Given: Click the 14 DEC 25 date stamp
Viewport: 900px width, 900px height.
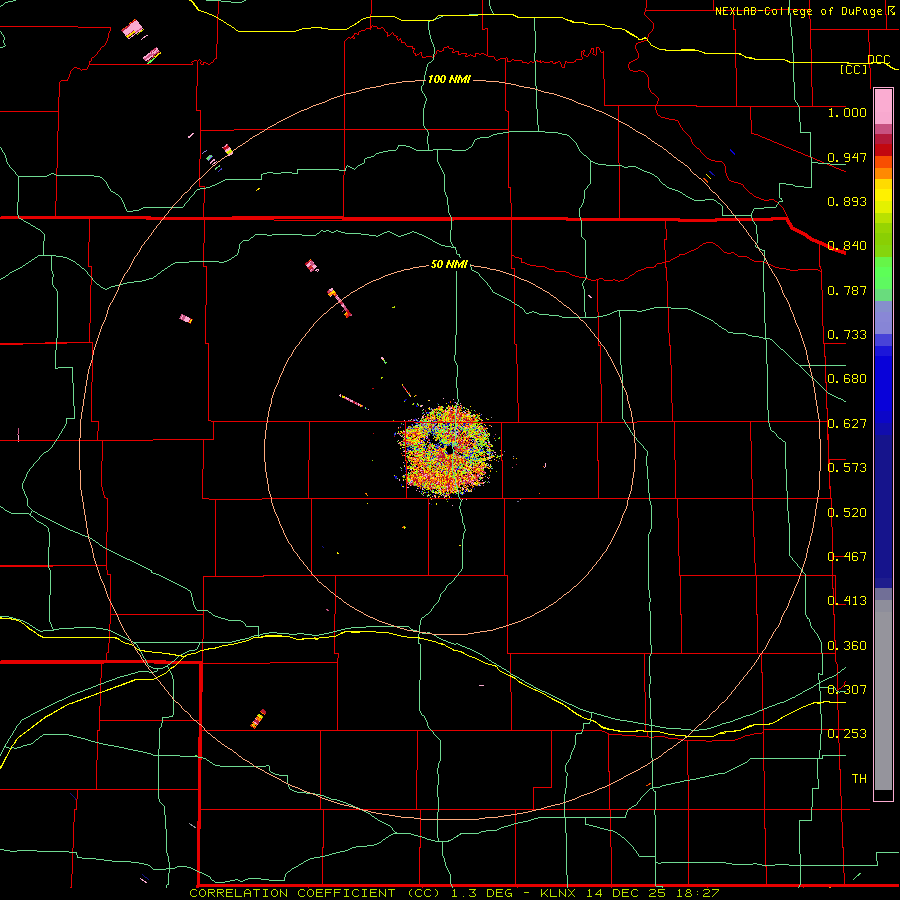Looking at the screenshot, I should [626, 893].
